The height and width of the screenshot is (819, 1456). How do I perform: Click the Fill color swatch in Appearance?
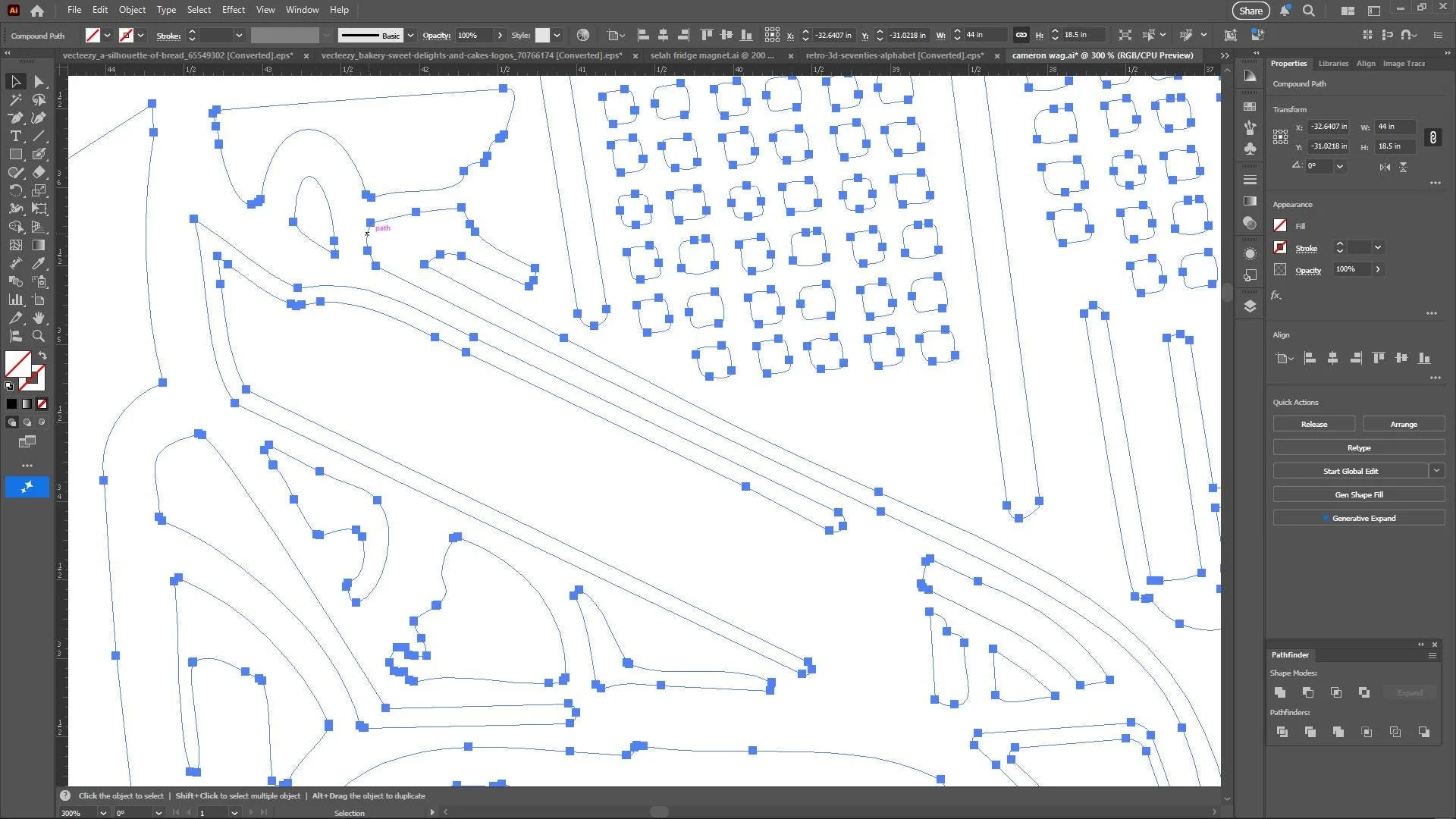1280,226
